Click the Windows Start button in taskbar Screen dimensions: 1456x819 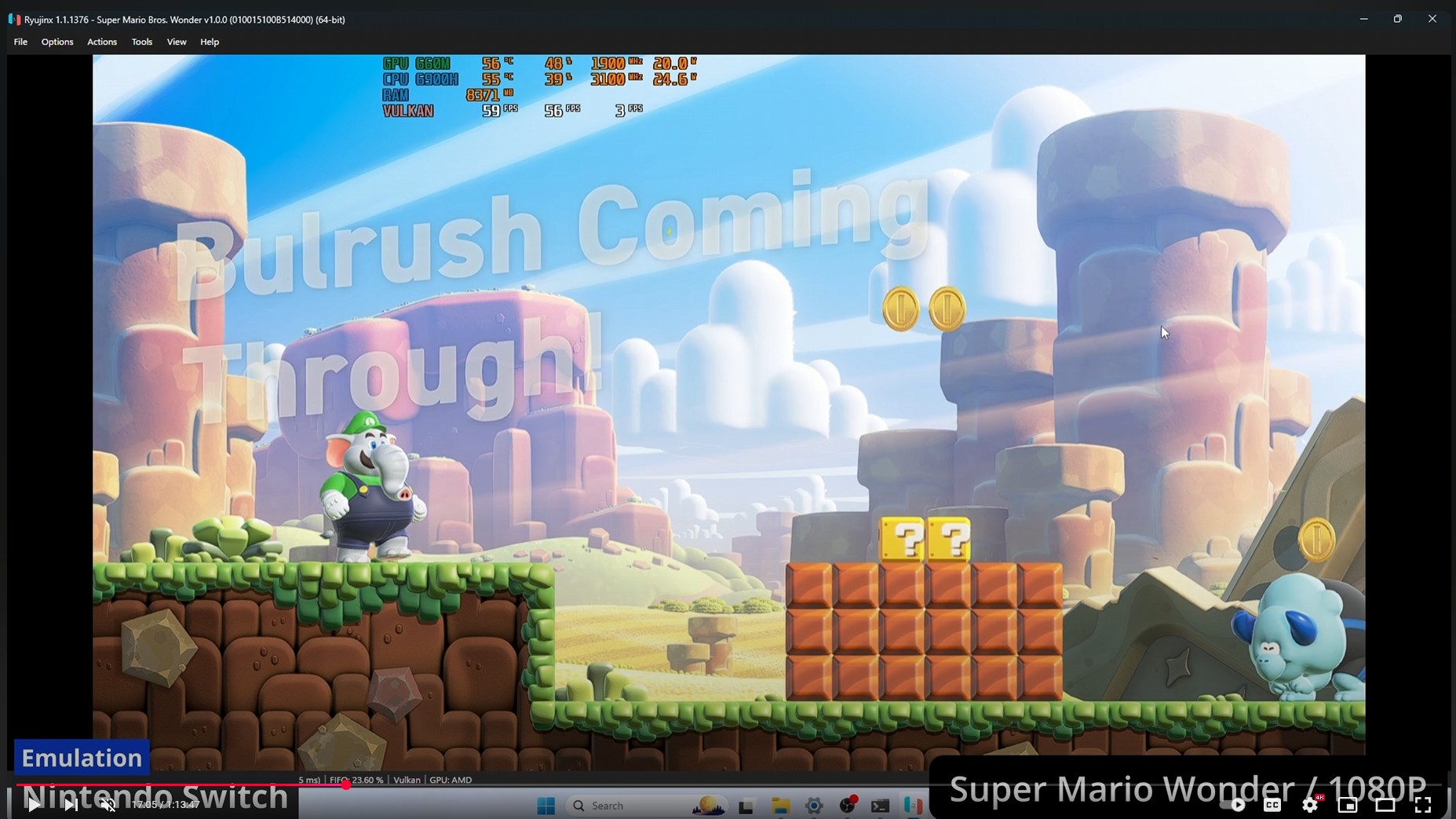click(x=546, y=806)
